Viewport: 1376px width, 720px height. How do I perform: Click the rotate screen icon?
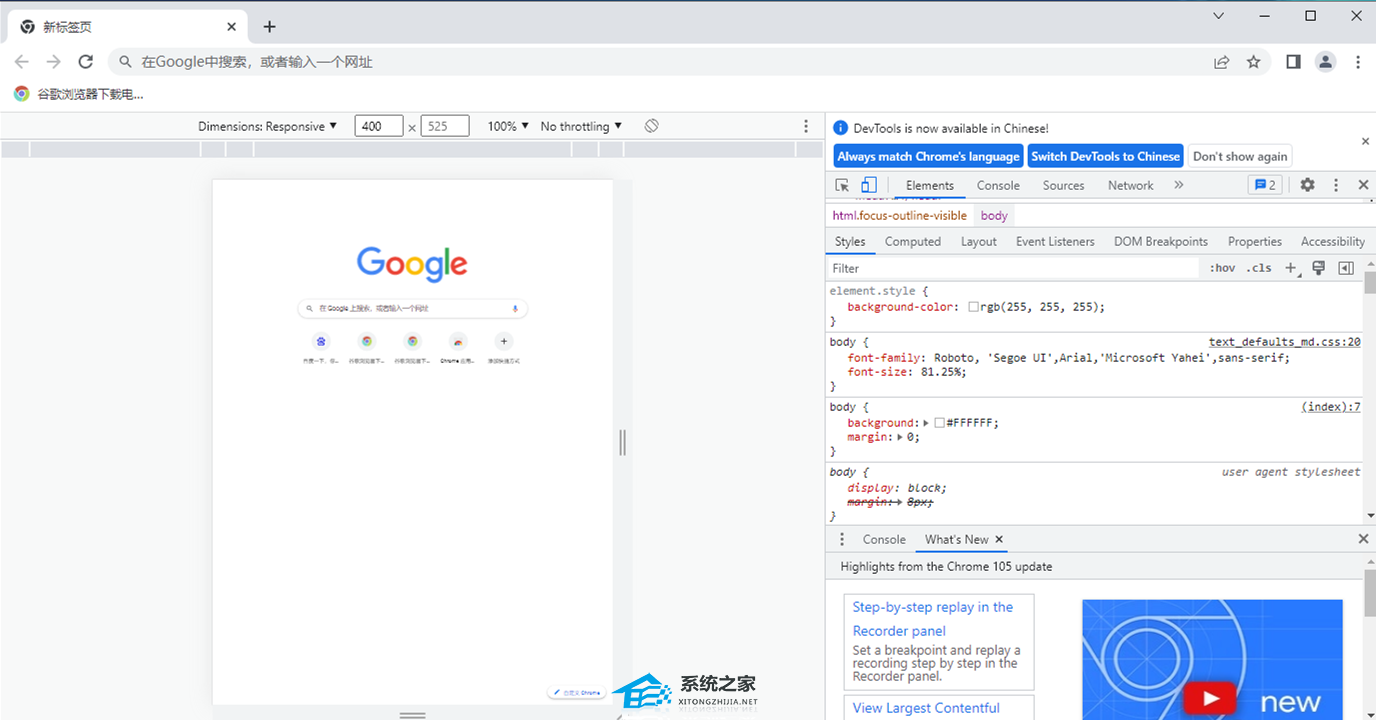click(x=651, y=126)
